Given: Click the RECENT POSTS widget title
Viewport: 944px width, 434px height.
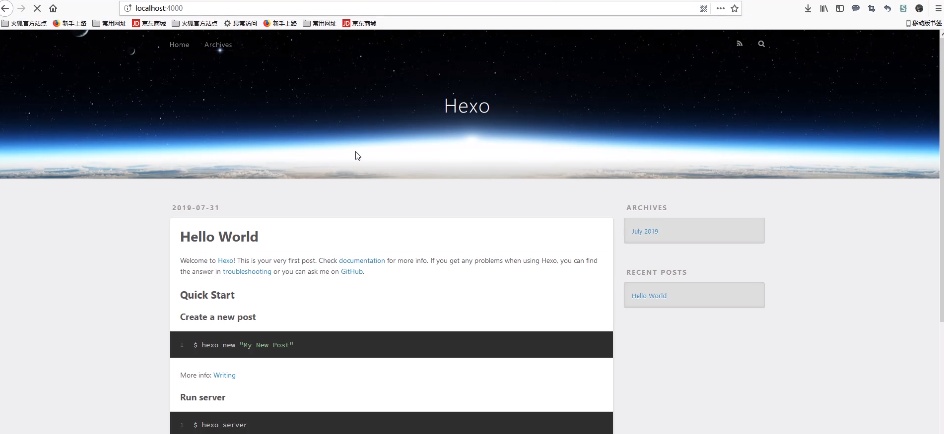Looking at the screenshot, I should tap(656, 272).
